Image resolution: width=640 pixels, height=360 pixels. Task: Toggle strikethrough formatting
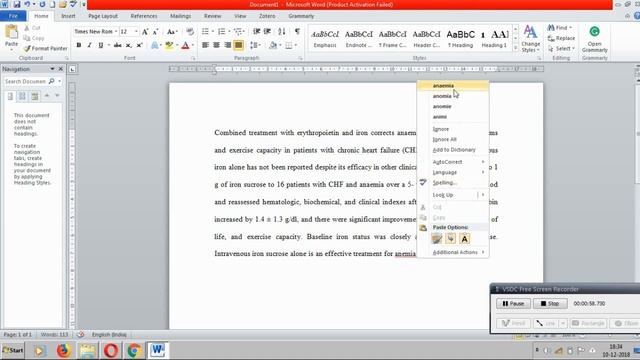[x=118, y=45]
